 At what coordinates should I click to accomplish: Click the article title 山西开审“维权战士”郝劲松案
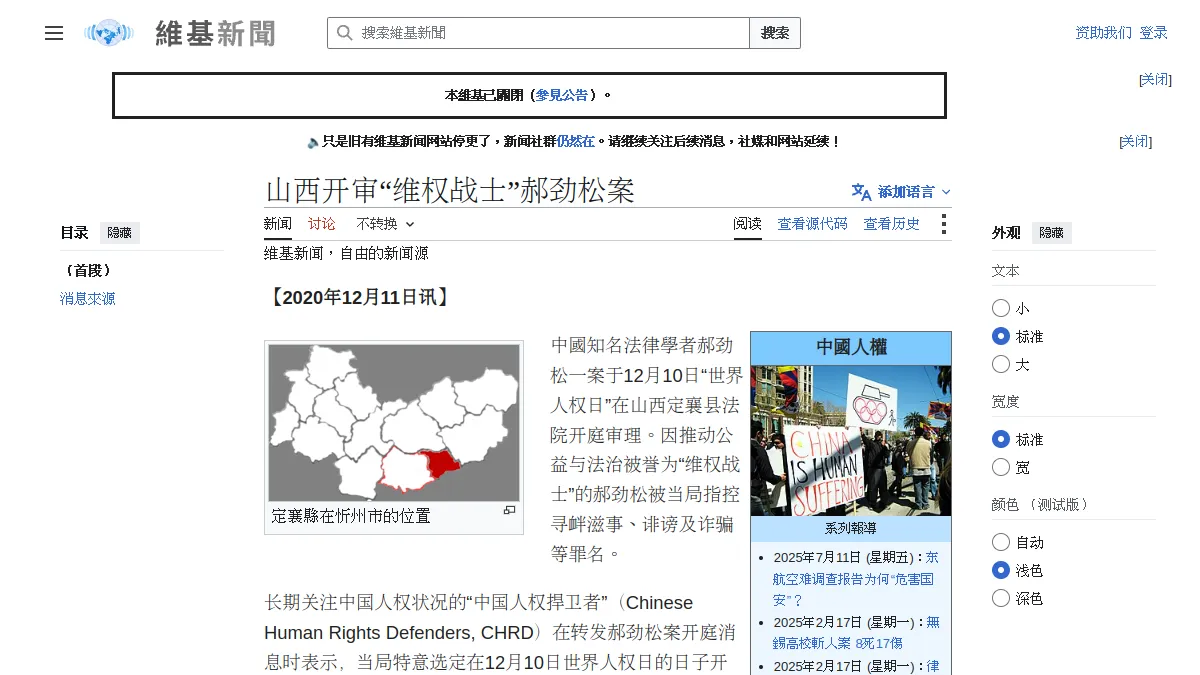click(450, 191)
